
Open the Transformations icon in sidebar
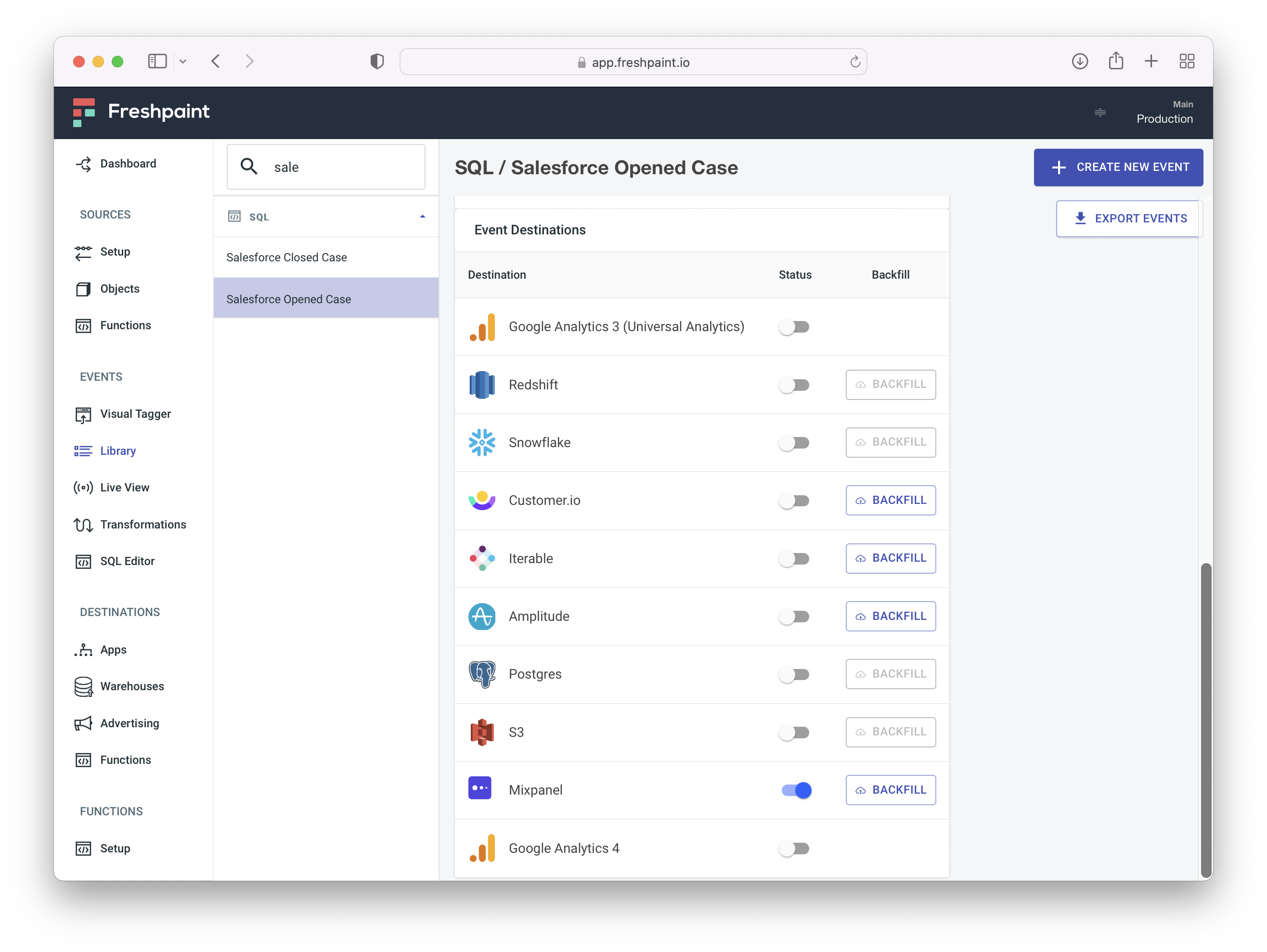pyautogui.click(x=83, y=525)
